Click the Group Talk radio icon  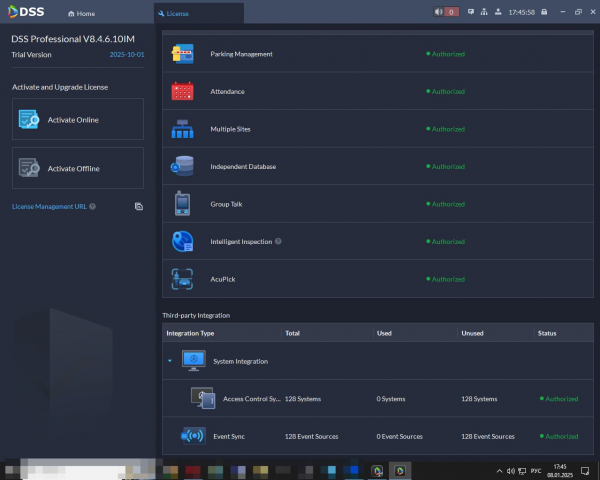click(x=183, y=204)
